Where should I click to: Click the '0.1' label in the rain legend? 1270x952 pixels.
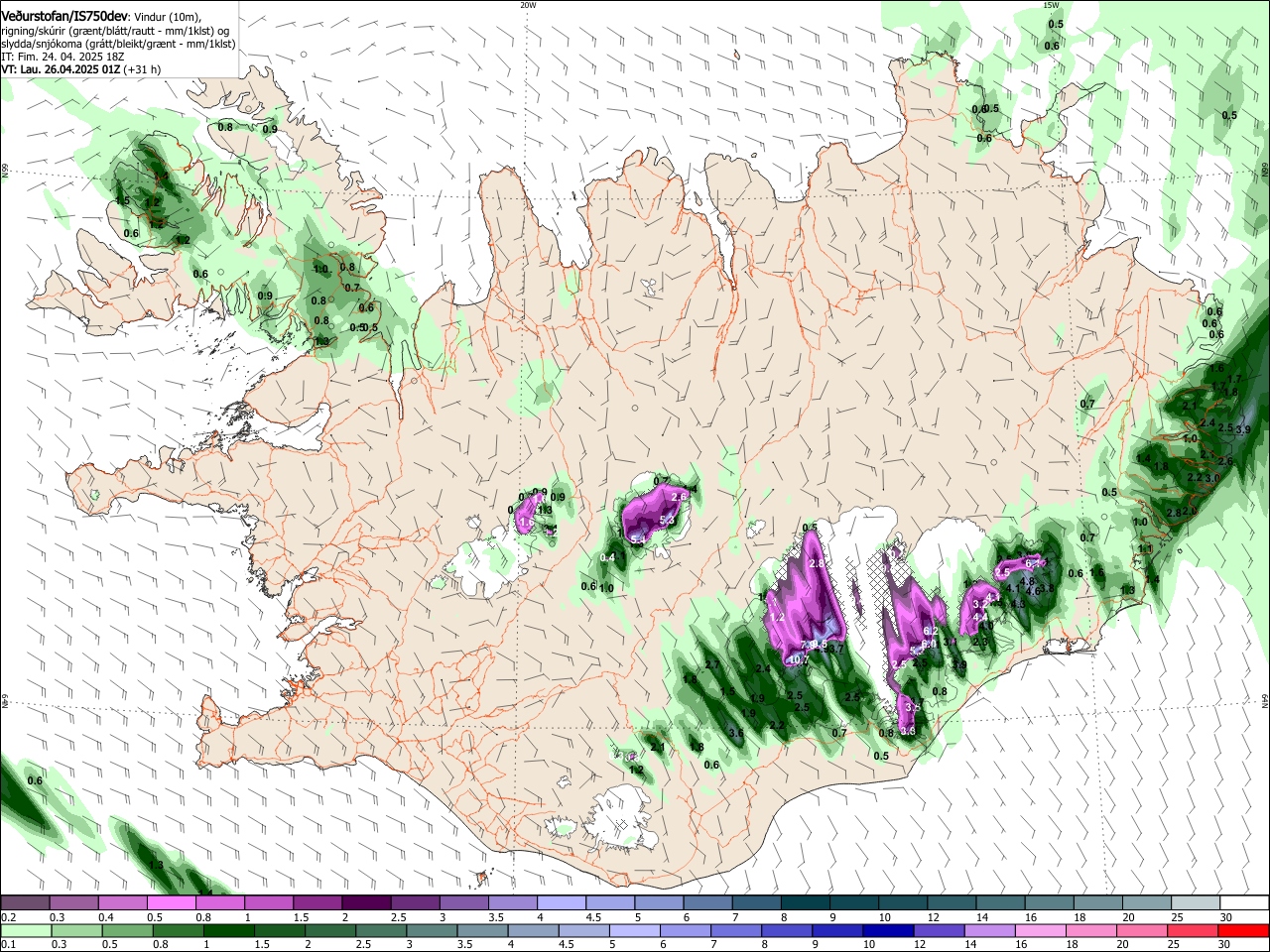(8, 945)
